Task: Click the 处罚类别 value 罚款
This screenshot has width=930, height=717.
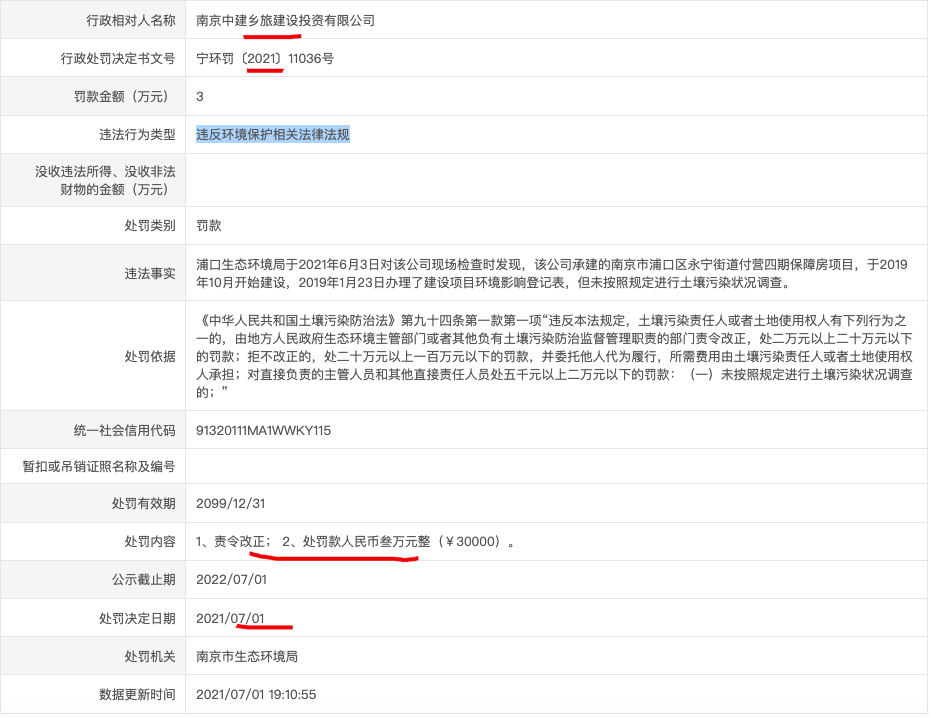Action: pyautogui.click(x=209, y=225)
